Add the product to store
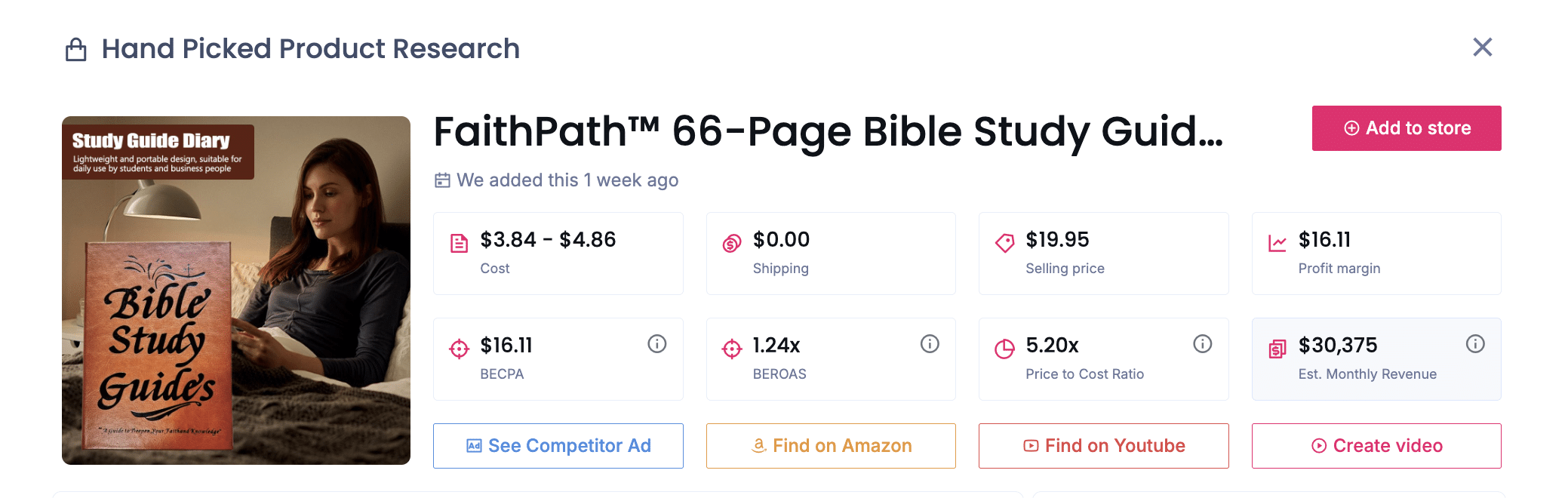The image size is (1568, 498). (1407, 128)
